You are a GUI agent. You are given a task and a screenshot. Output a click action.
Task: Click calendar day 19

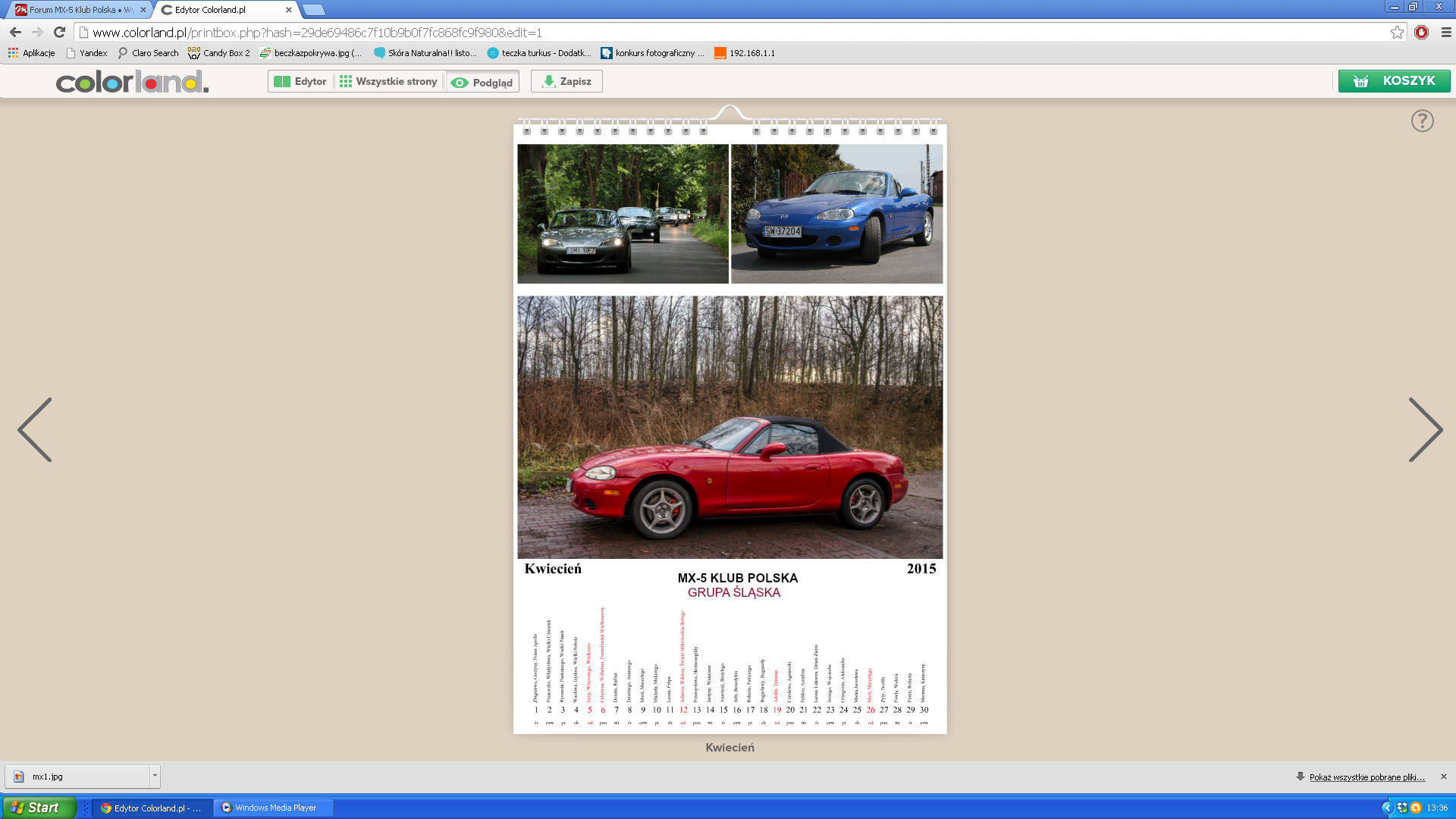(x=777, y=710)
